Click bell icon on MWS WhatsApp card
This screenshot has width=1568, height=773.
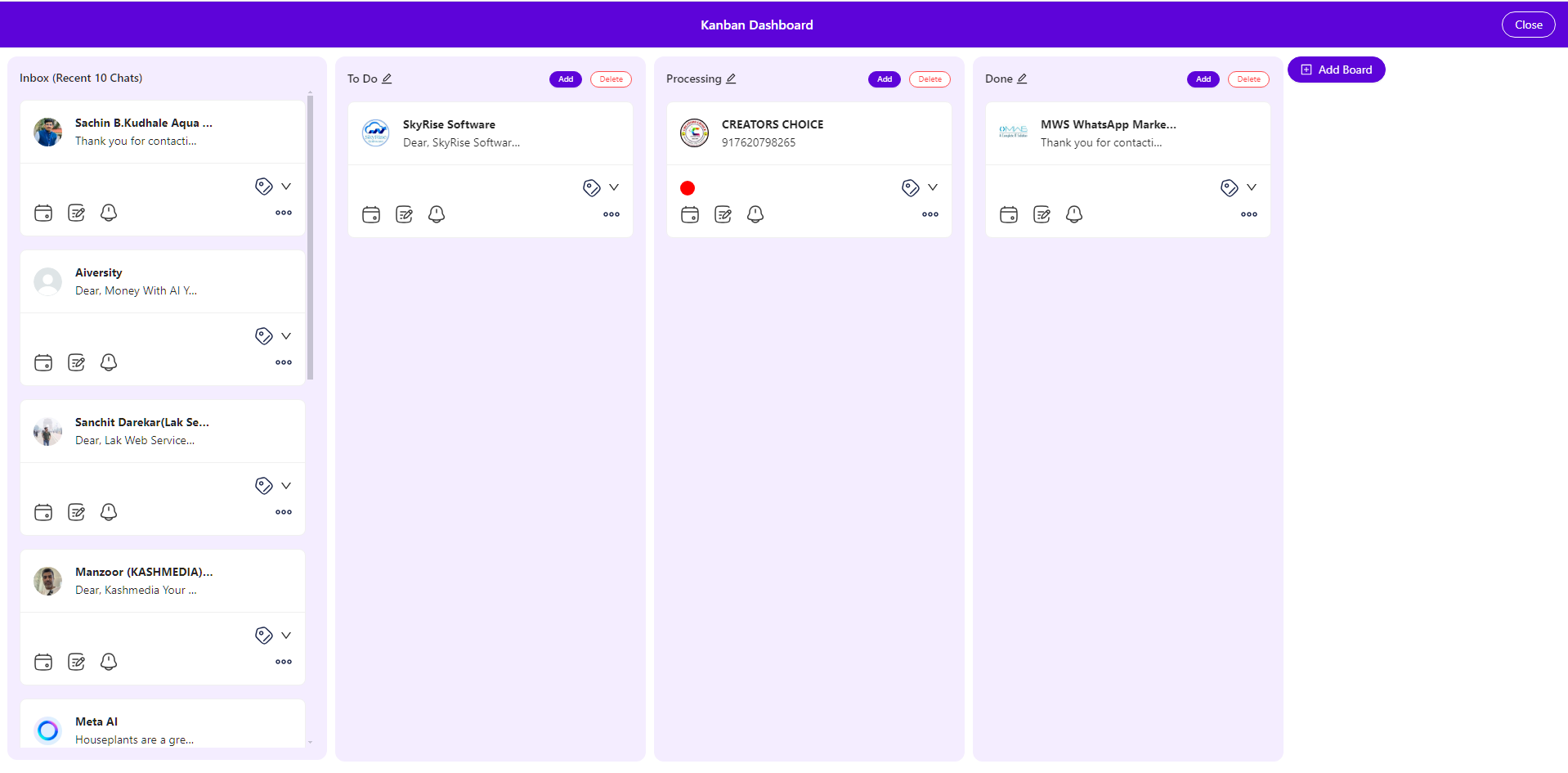(1074, 215)
